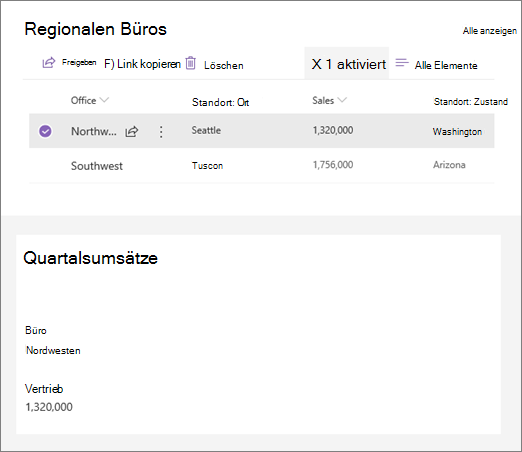Click the Office column header text
522x452 pixels.
[x=83, y=100]
